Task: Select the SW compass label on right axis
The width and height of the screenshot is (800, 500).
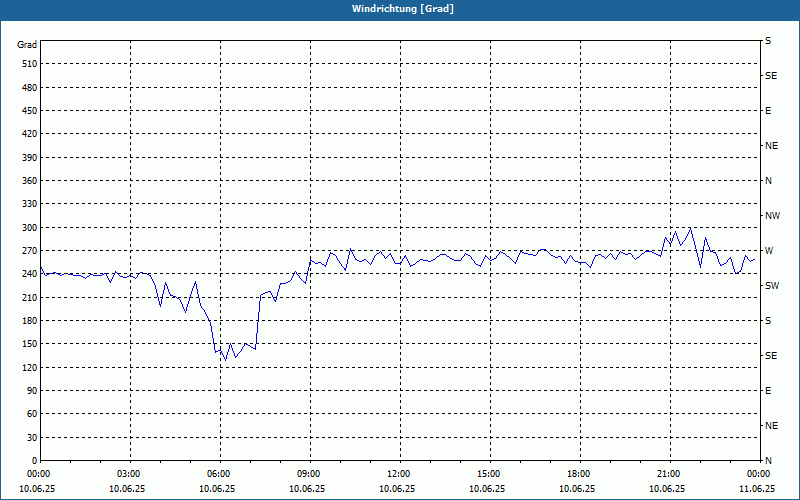Action: click(x=772, y=286)
